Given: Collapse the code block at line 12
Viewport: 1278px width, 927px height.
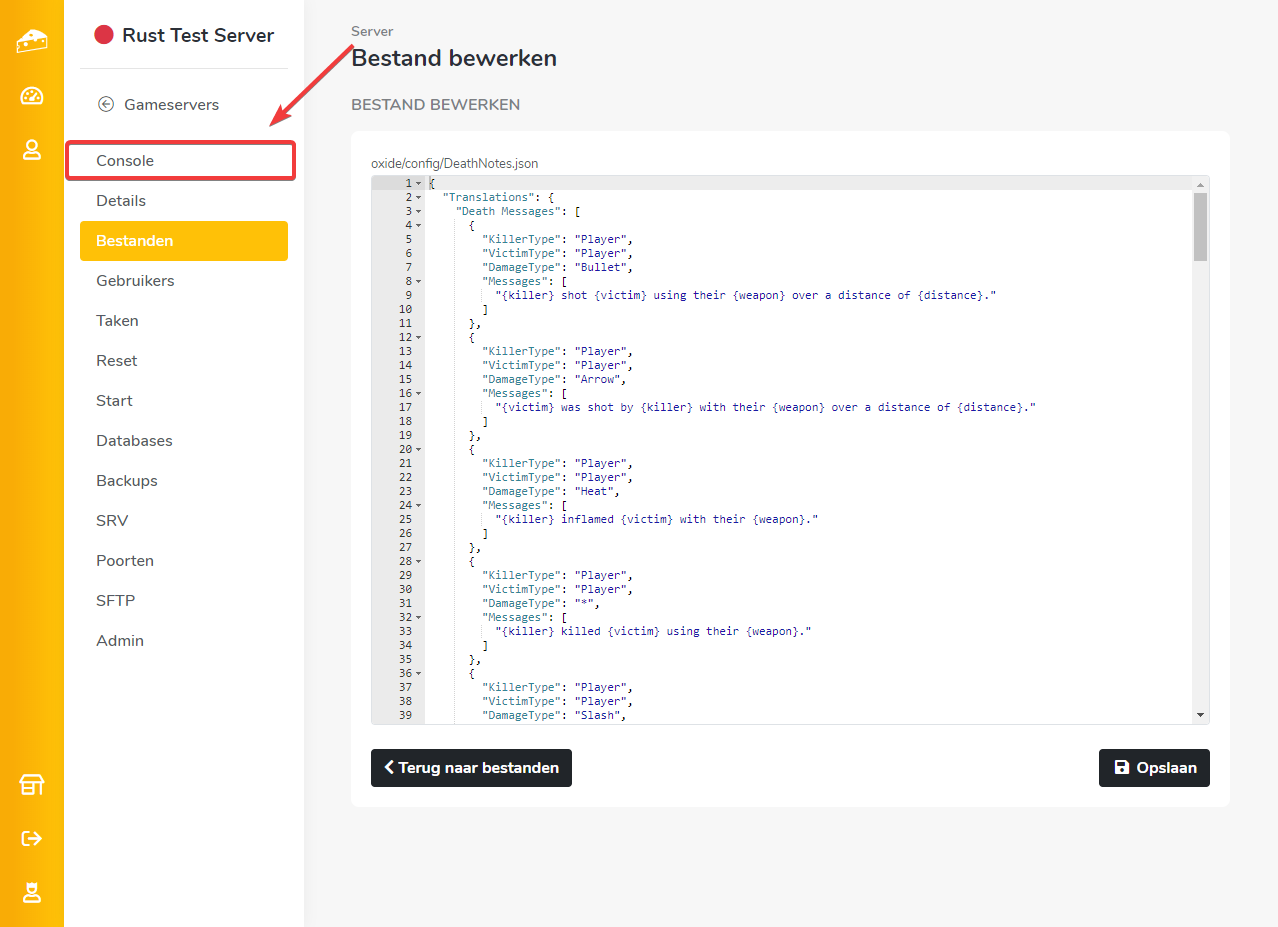Looking at the screenshot, I should (x=418, y=338).
